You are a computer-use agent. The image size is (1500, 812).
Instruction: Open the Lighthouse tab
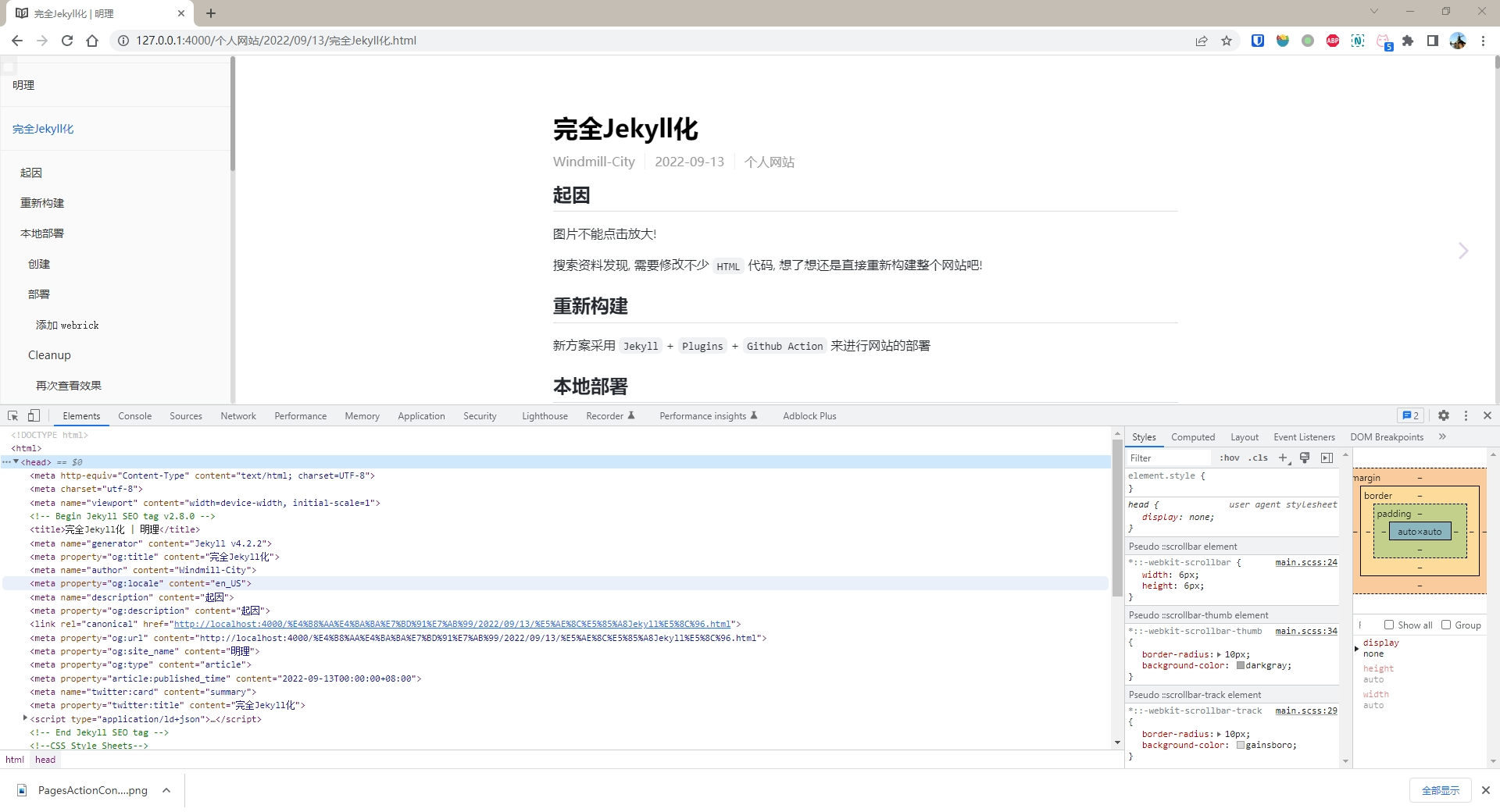pyautogui.click(x=545, y=416)
